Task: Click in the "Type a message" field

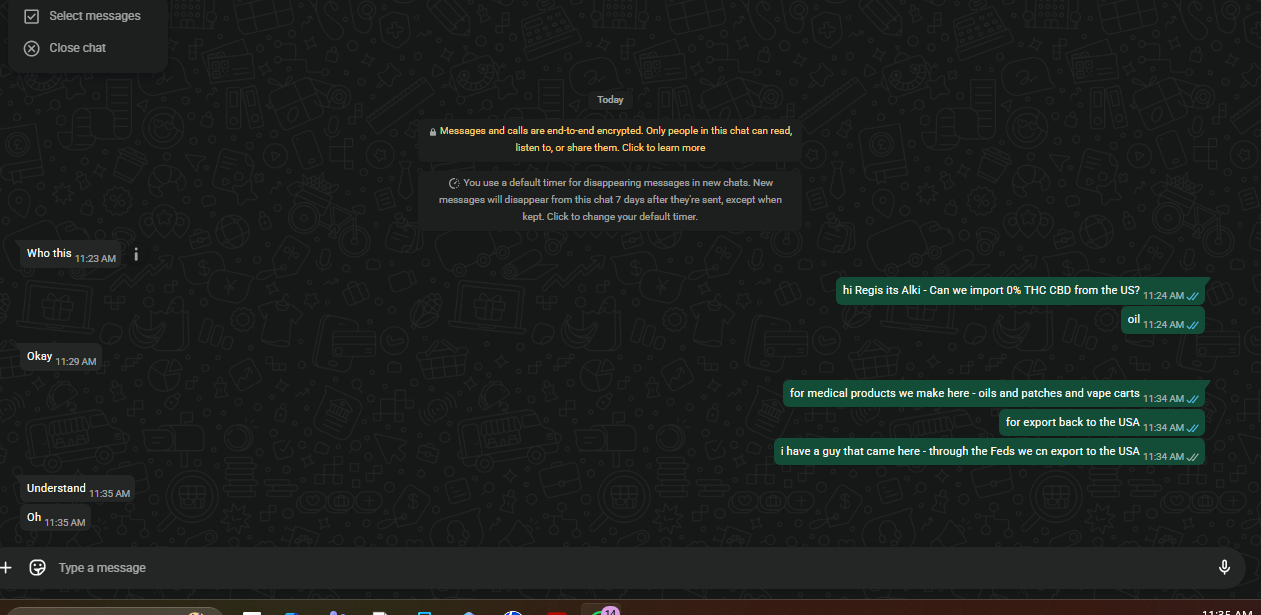Action: [600, 567]
